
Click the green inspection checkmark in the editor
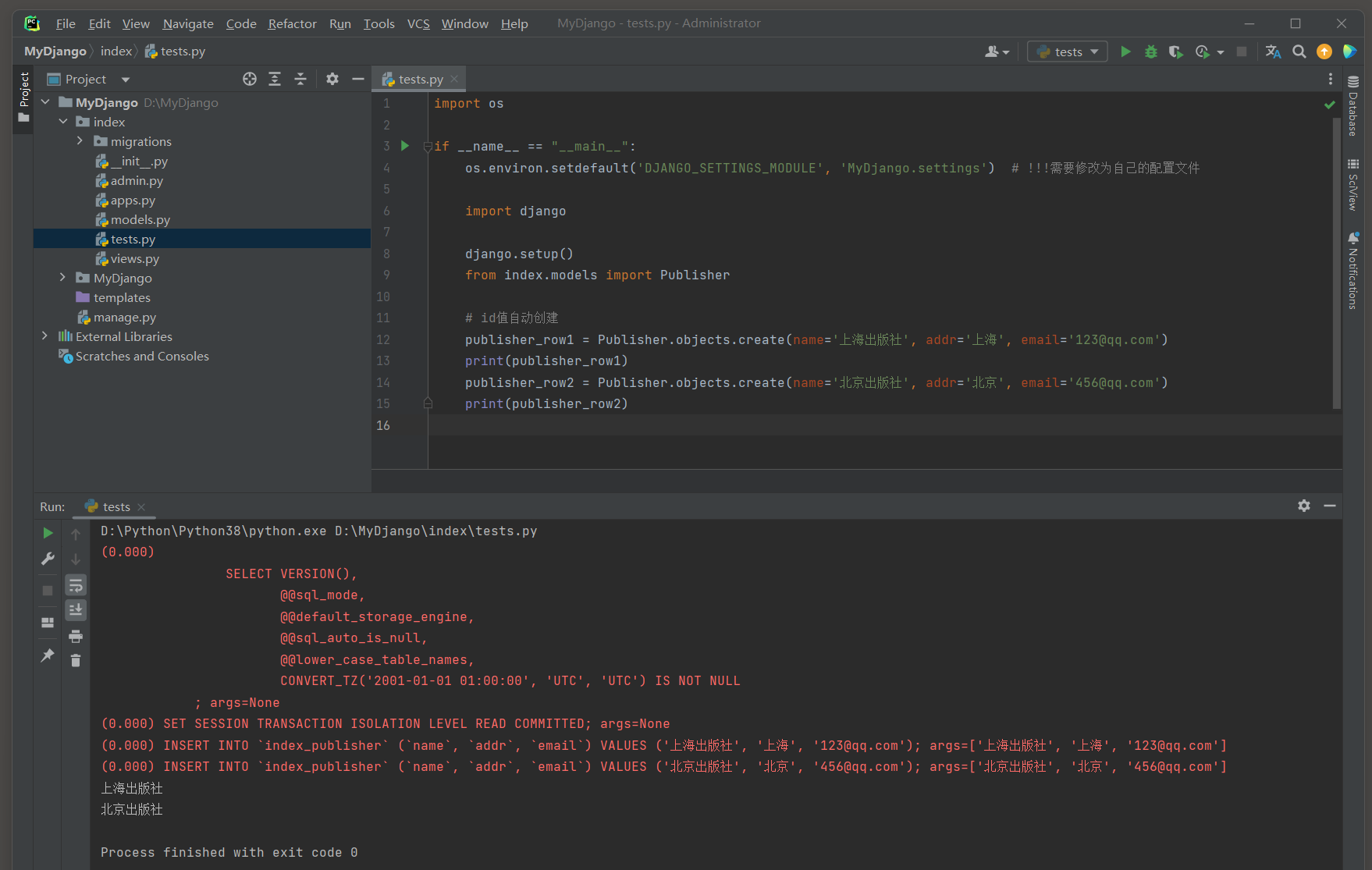[x=1330, y=104]
